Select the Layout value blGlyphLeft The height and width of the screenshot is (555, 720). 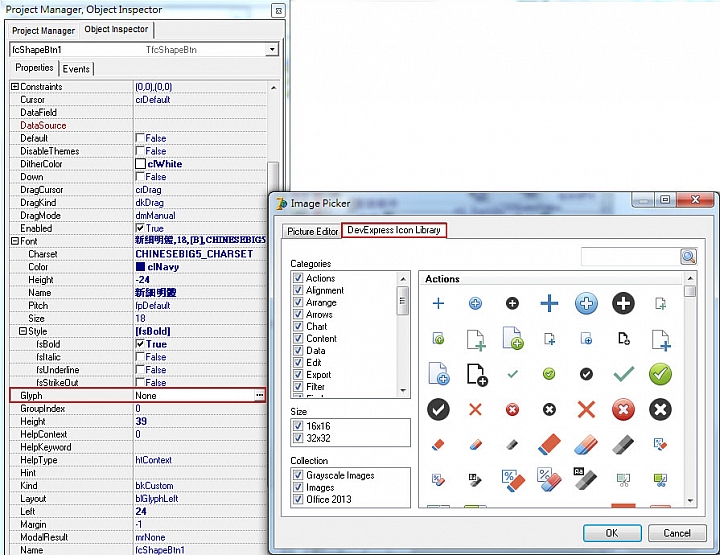pyautogui.click(x=157, y=498)
